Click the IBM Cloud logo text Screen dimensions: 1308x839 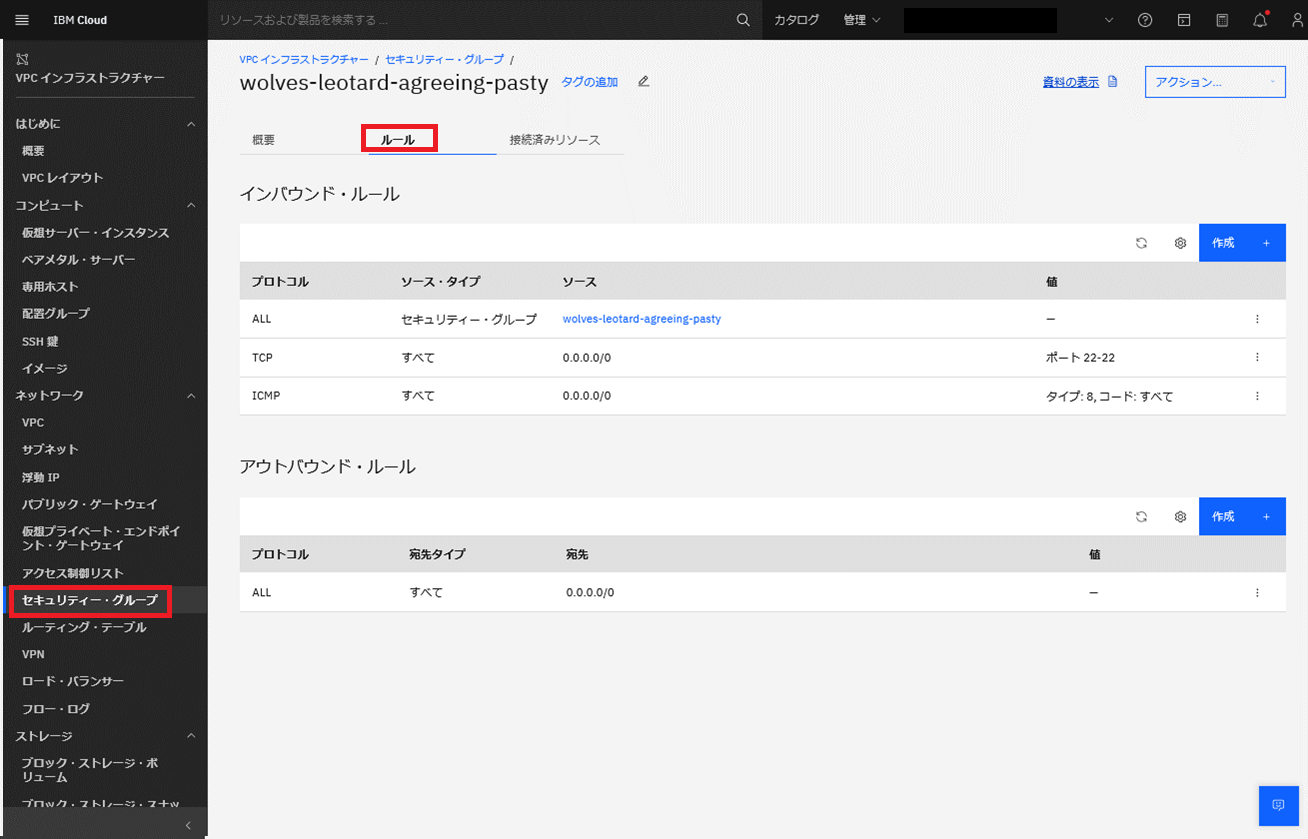click(80, 20)
